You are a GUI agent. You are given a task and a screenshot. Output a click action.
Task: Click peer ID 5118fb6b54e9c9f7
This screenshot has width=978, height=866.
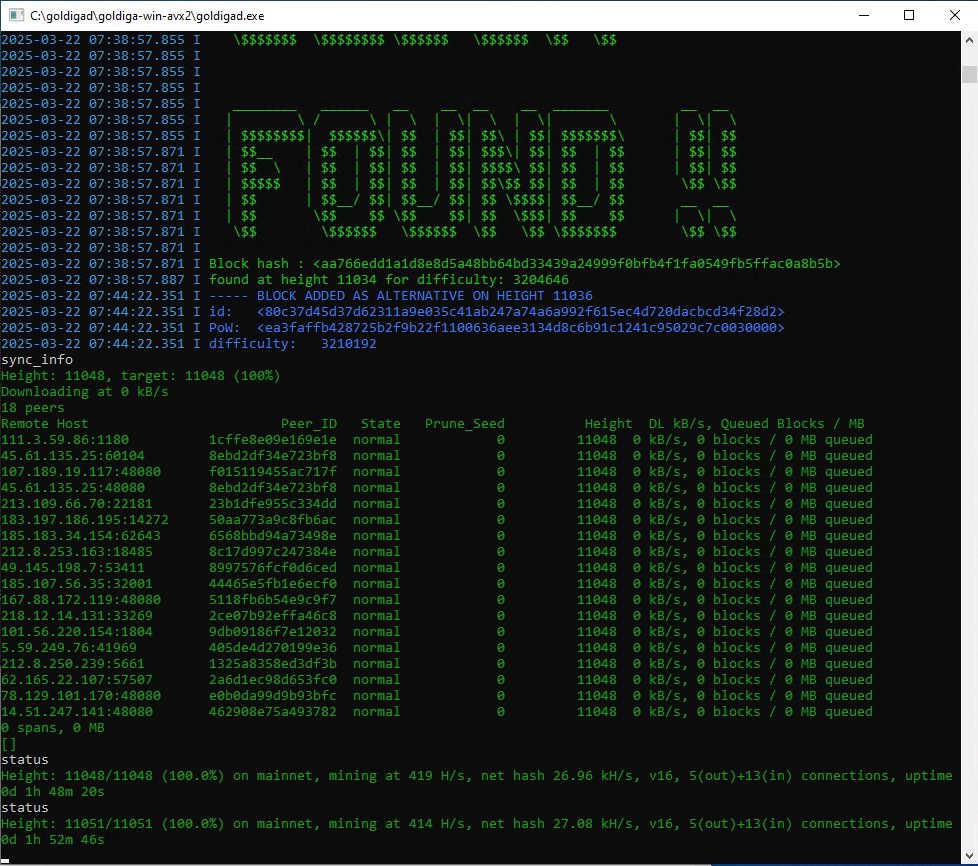tap(273, 600)
